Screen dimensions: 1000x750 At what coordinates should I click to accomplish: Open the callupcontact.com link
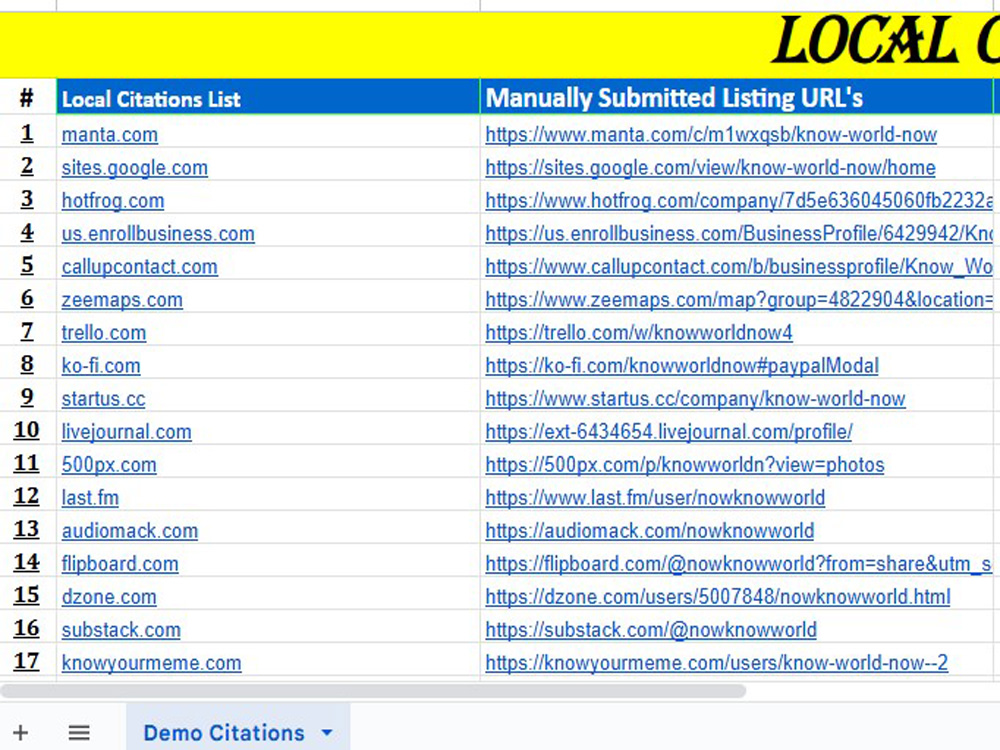pyautogui.click(x=140, y=267)
